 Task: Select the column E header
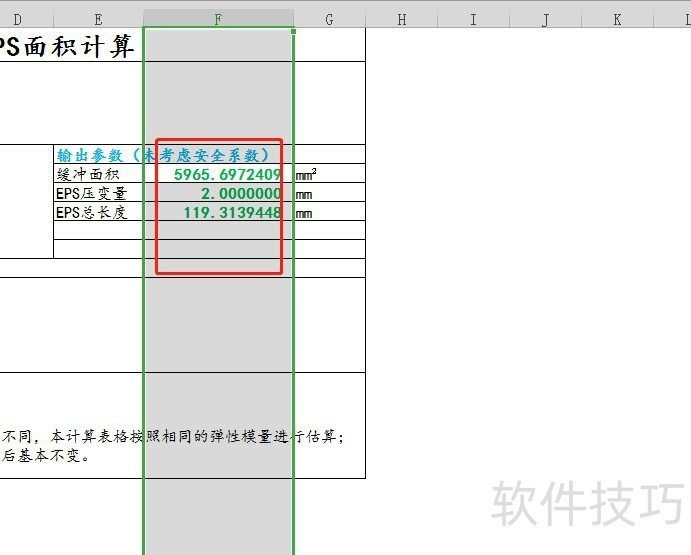tap(97, 19)
